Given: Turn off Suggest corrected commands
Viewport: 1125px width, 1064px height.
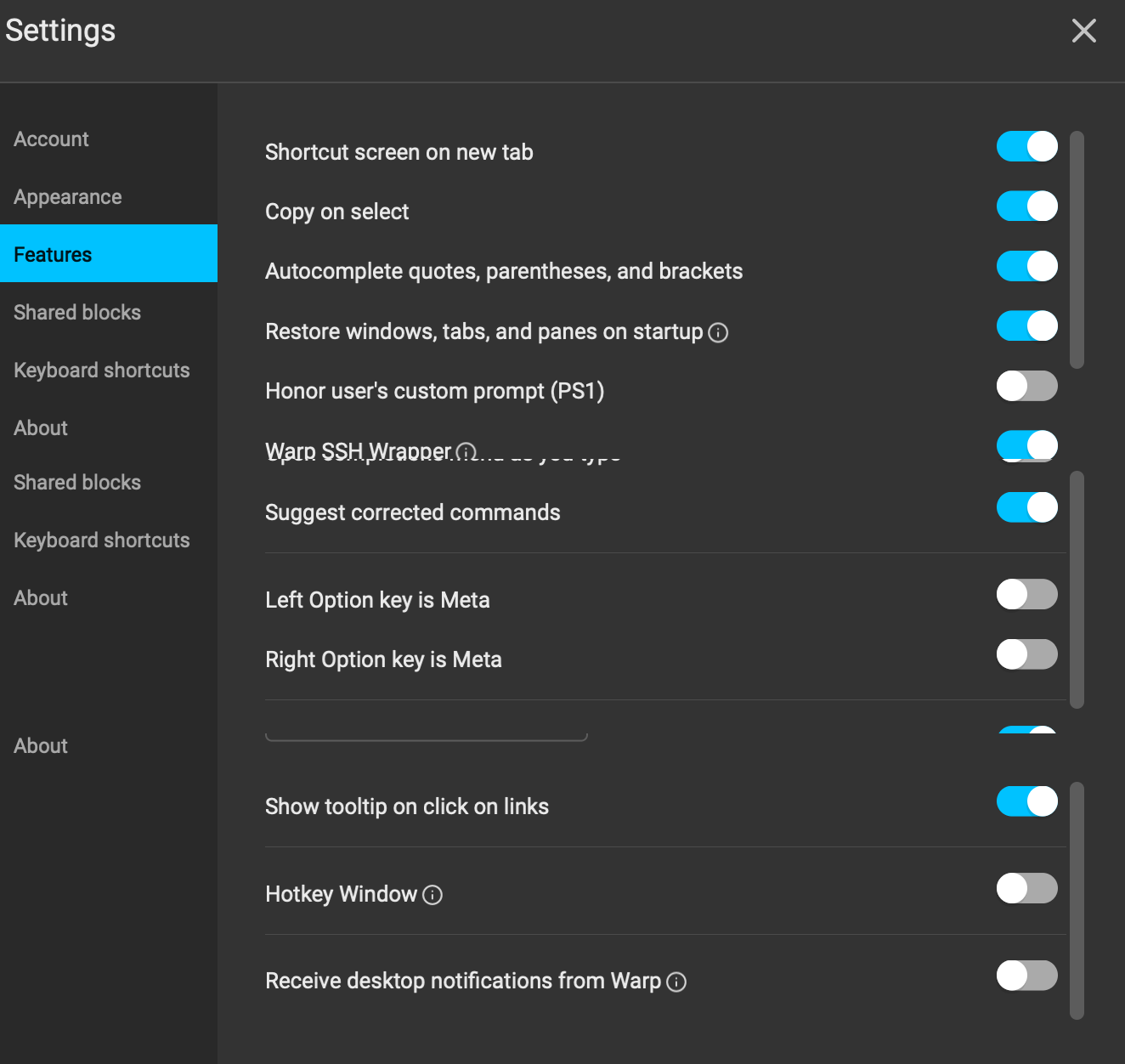Looking at the screenshot, I should point(1026,507).
